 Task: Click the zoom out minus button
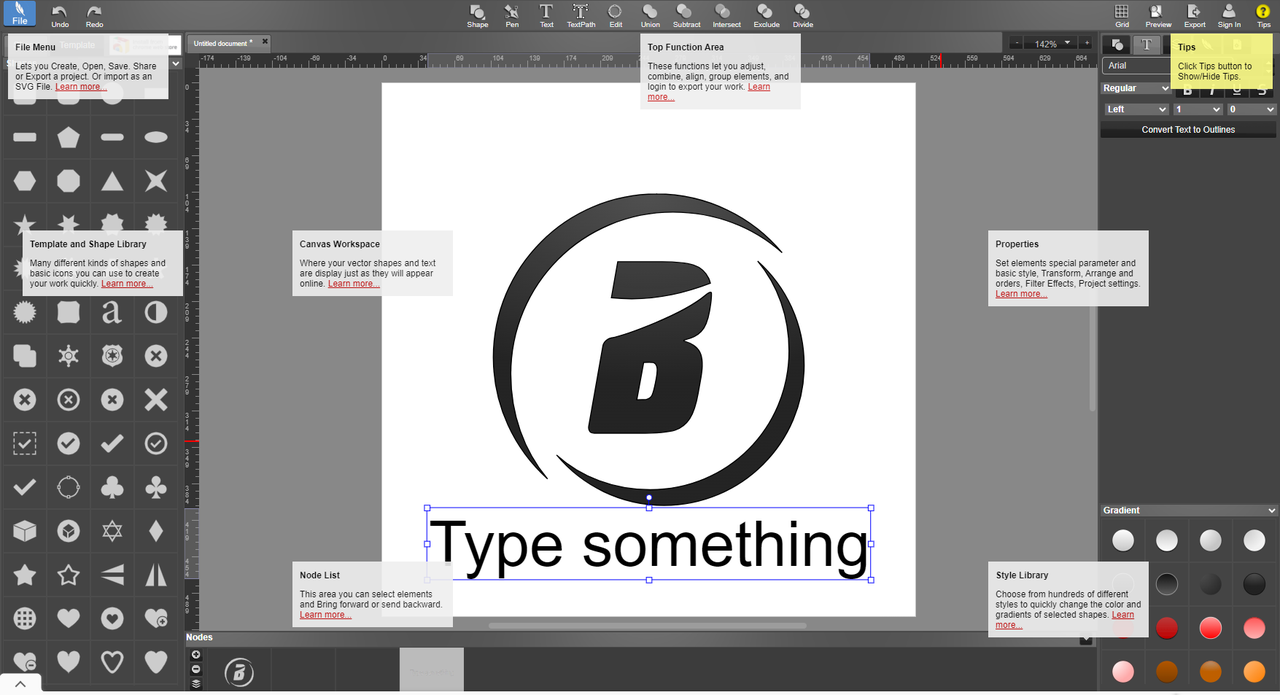click(1017, 43)
